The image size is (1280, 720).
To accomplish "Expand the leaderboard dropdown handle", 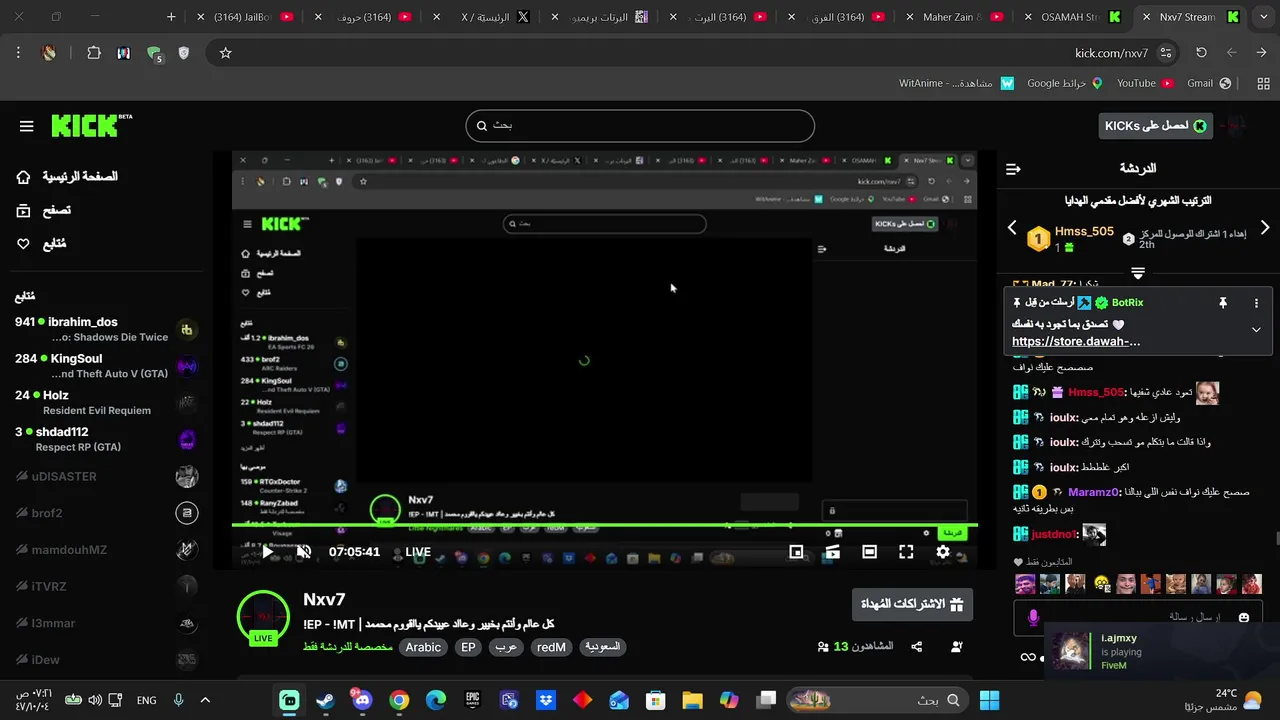I will 1138,273.
